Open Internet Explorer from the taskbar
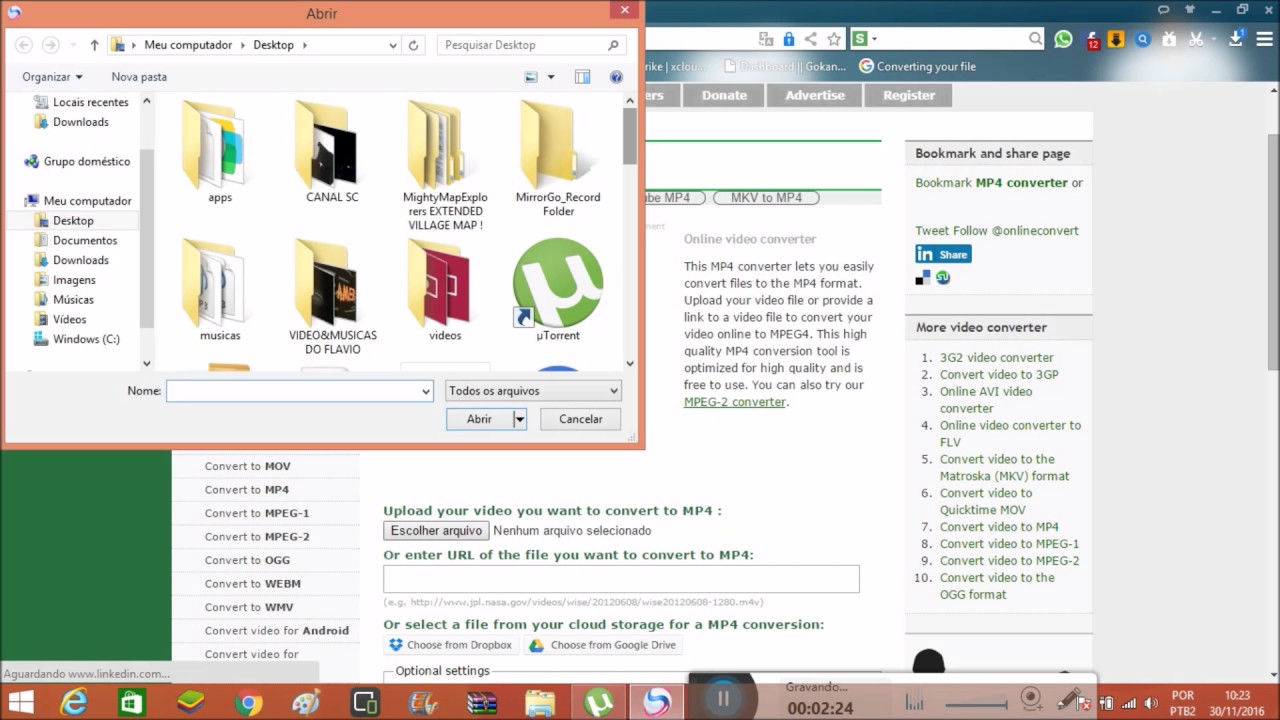 coord(74,703)
